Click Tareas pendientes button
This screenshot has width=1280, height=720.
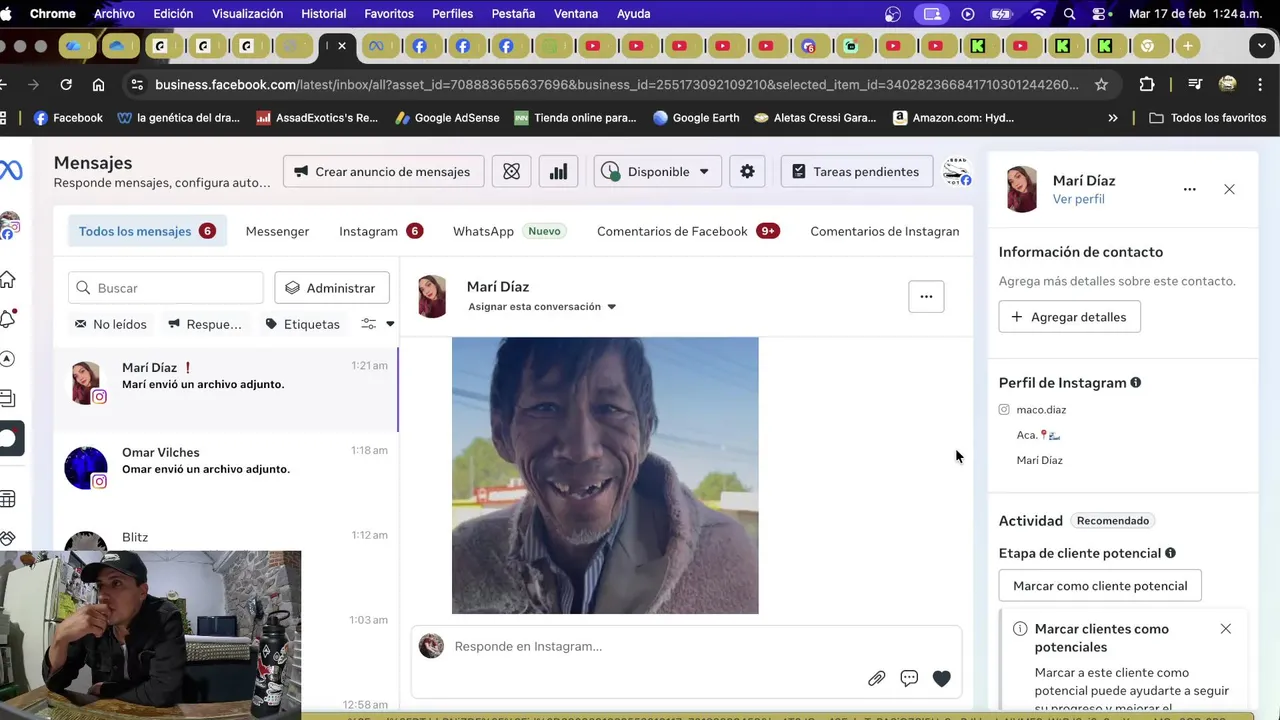tap(856, 171)
